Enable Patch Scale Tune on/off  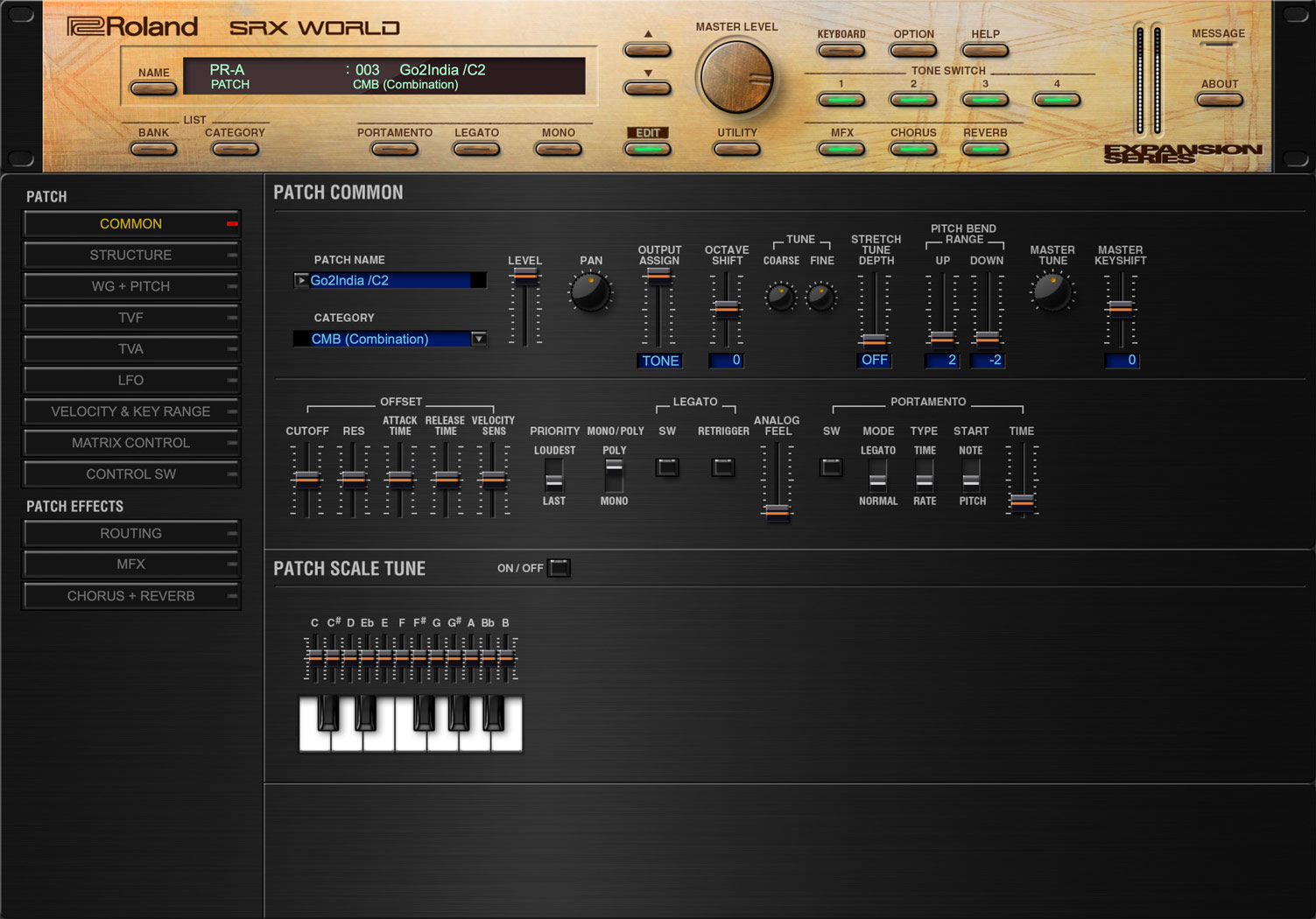tap(559, 568)
